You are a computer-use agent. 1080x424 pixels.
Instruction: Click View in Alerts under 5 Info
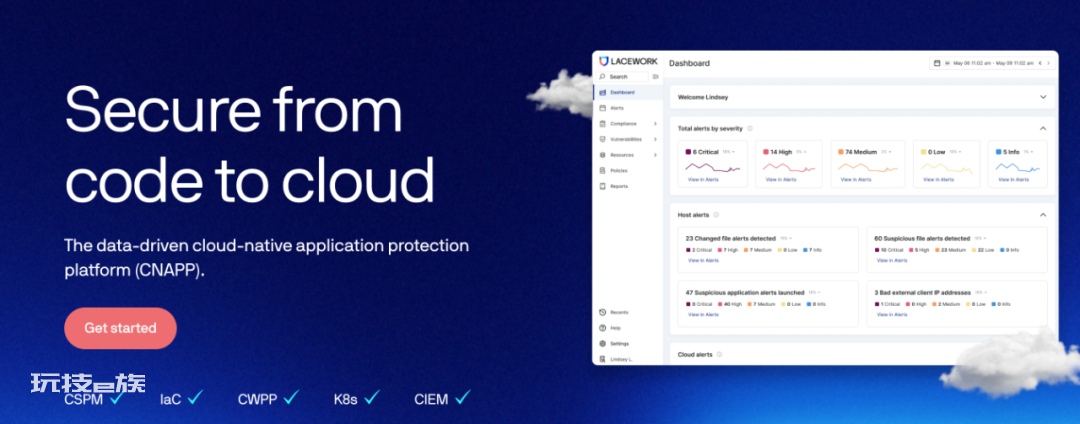[x=1013, y=180]
